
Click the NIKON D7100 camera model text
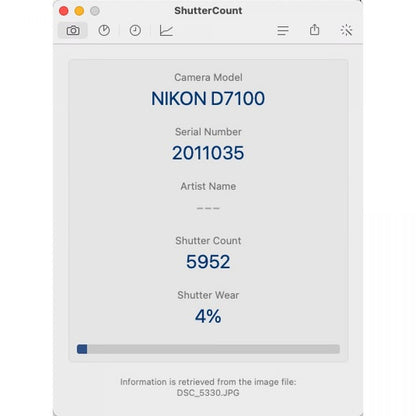click(x=208, y=99)
